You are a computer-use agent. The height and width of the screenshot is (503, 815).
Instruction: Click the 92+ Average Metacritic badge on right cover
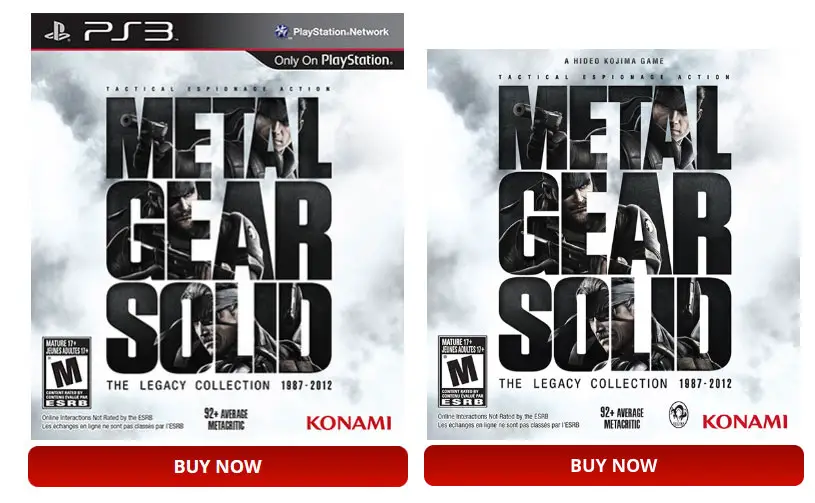pos(621,418)
